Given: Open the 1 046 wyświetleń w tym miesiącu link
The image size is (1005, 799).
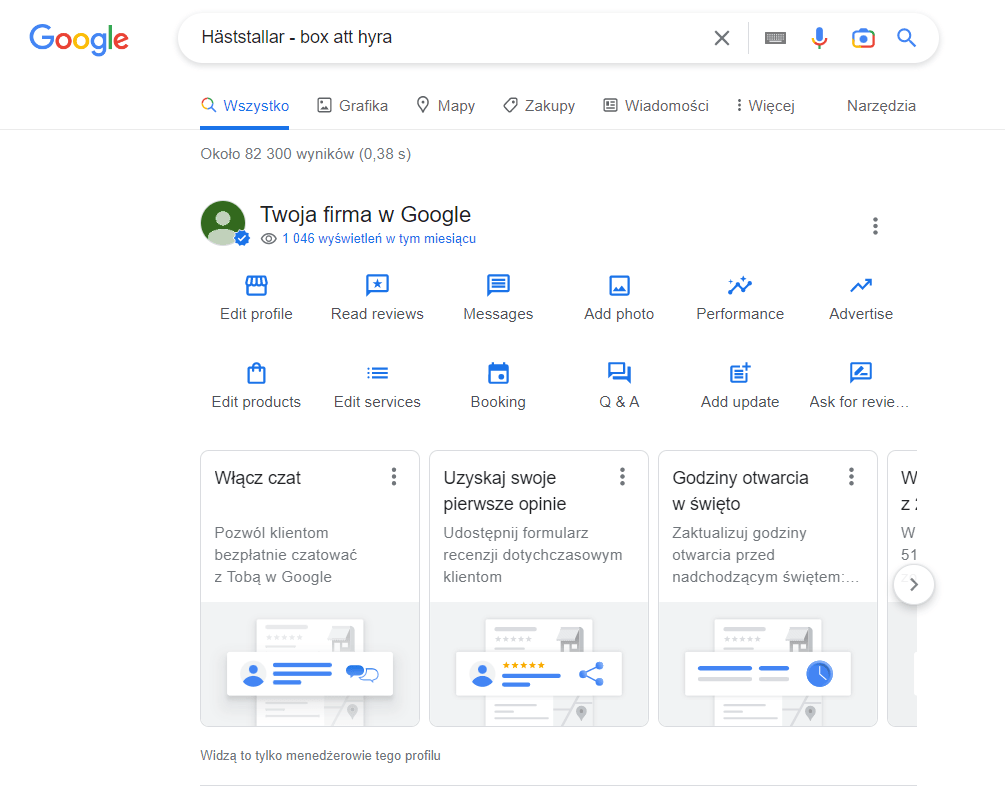Looking at the screenshot, I should coord(379,238).
